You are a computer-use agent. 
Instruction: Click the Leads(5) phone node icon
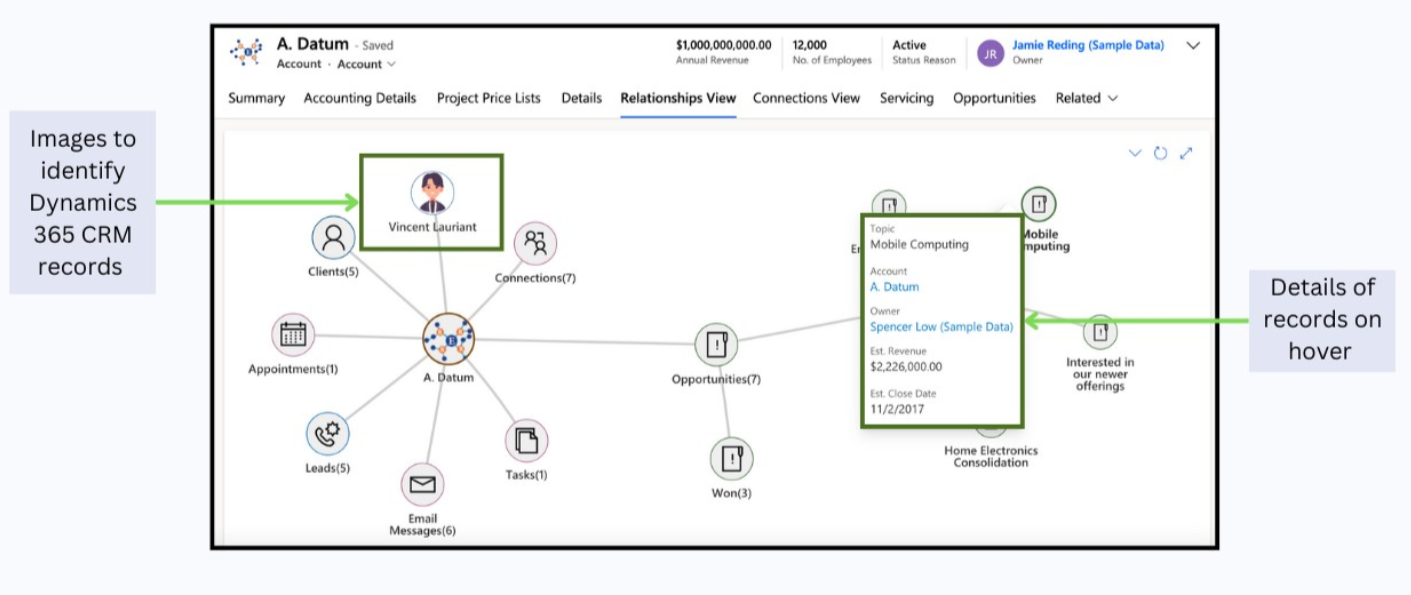point(327,434)
